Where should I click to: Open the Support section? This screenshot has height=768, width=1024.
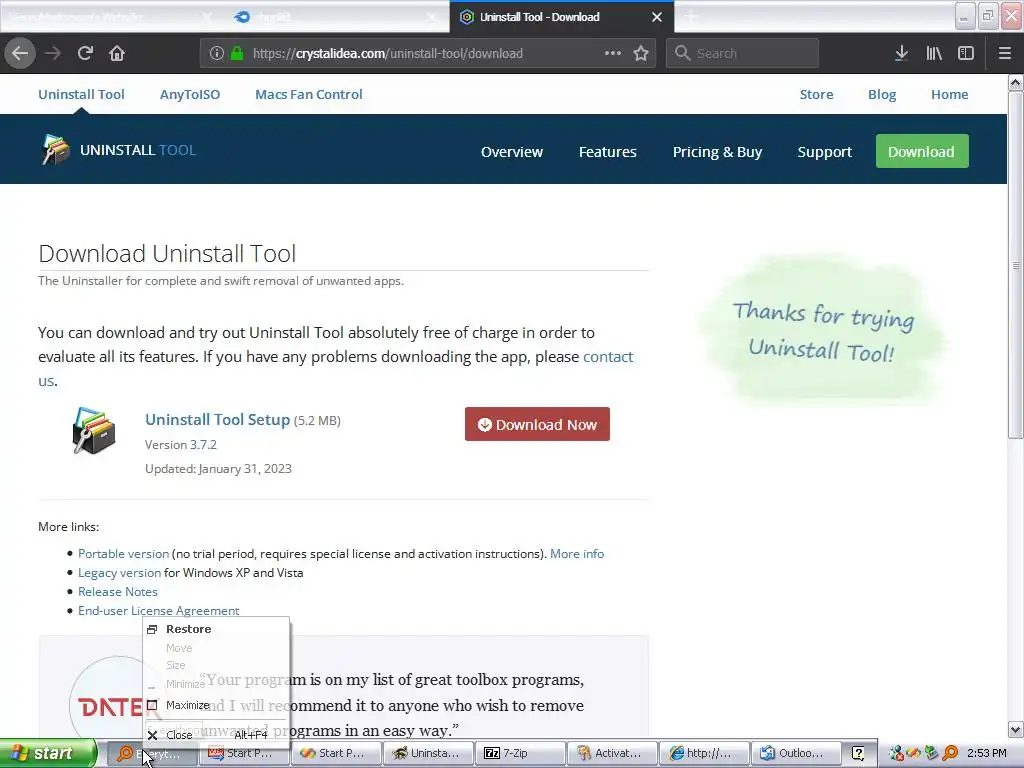[x=824, y=152]
